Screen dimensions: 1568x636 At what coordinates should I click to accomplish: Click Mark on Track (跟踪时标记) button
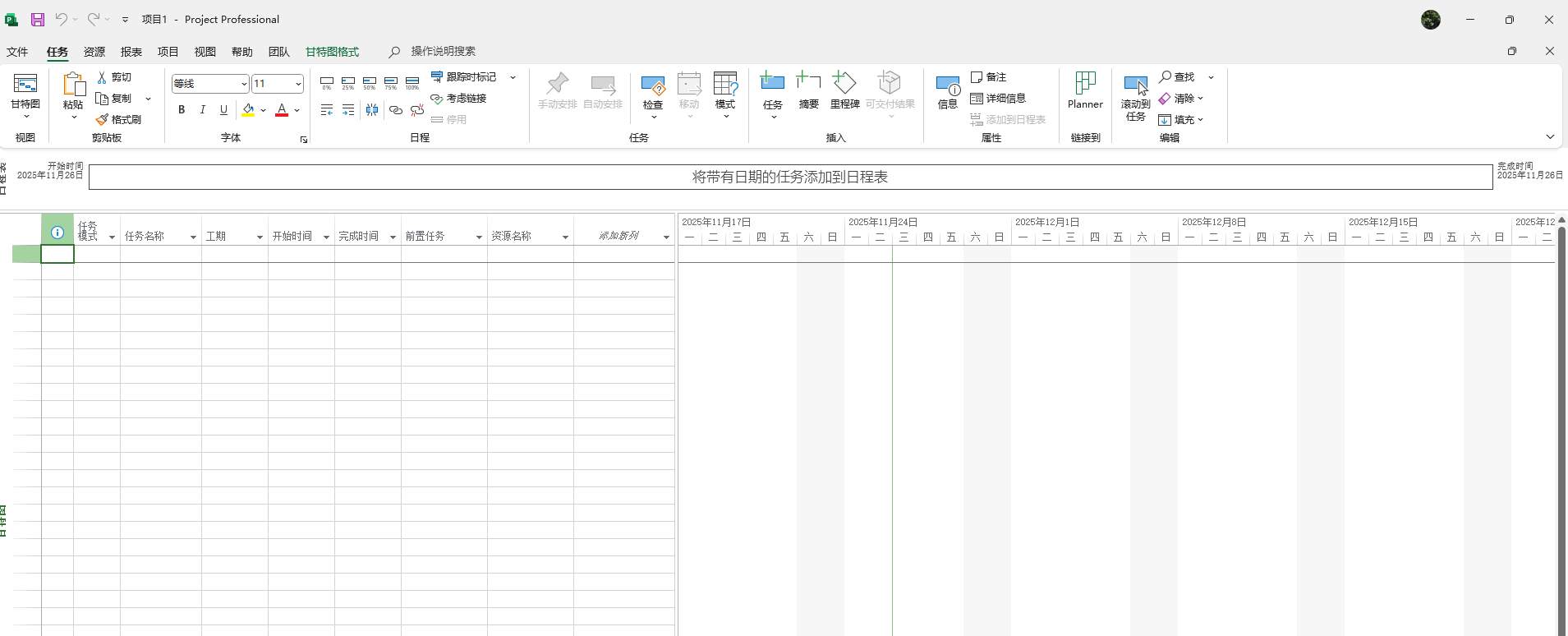coord(464,76)
